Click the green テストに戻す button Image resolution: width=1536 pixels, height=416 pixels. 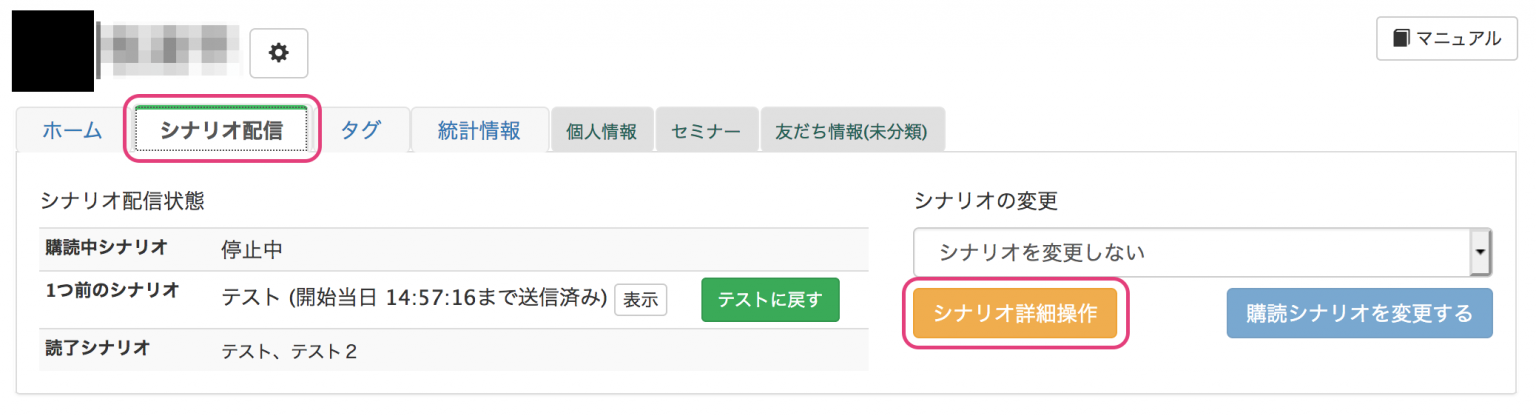tap(770, 299)
